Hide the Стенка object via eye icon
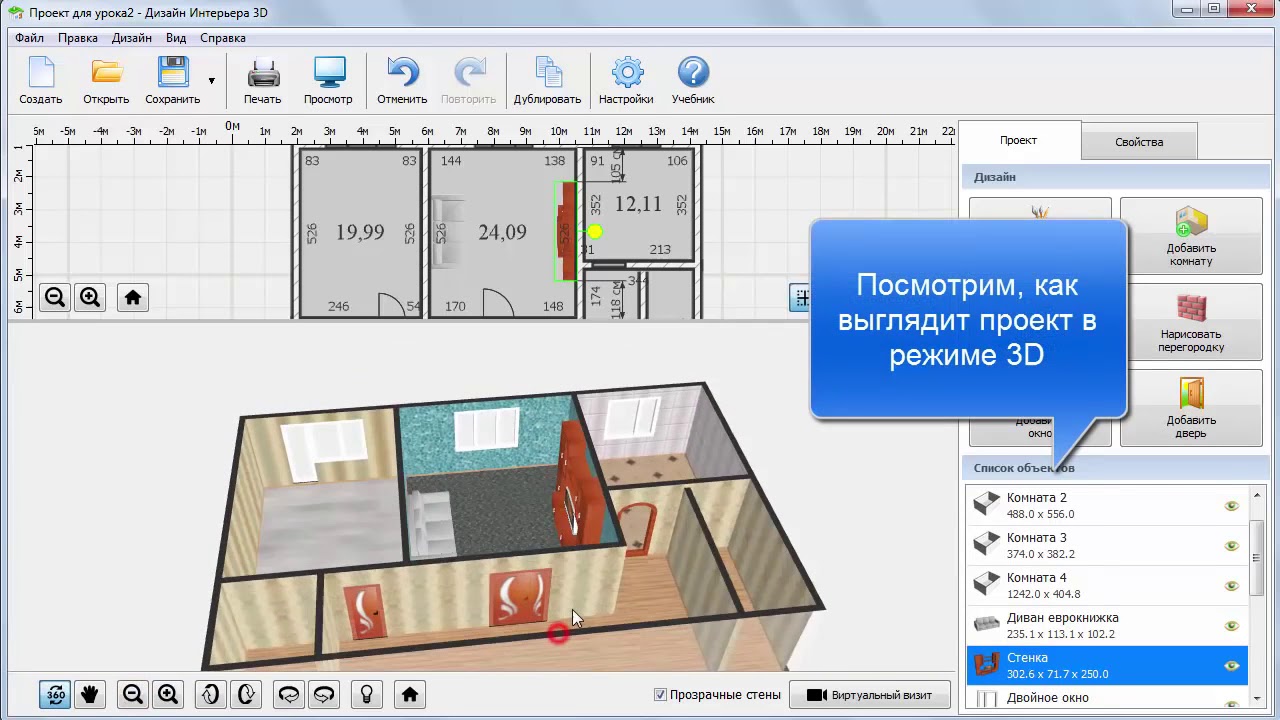 click(x=1231, y=666)
